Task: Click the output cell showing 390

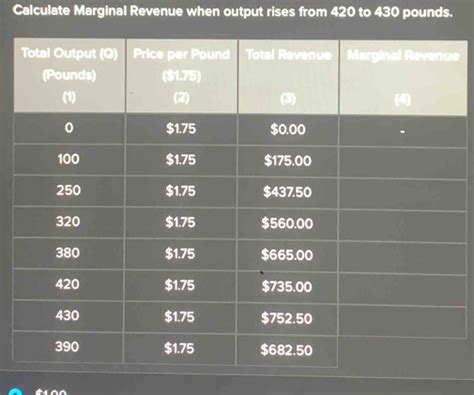Action: pyautogui.click(x=67, y=347)
